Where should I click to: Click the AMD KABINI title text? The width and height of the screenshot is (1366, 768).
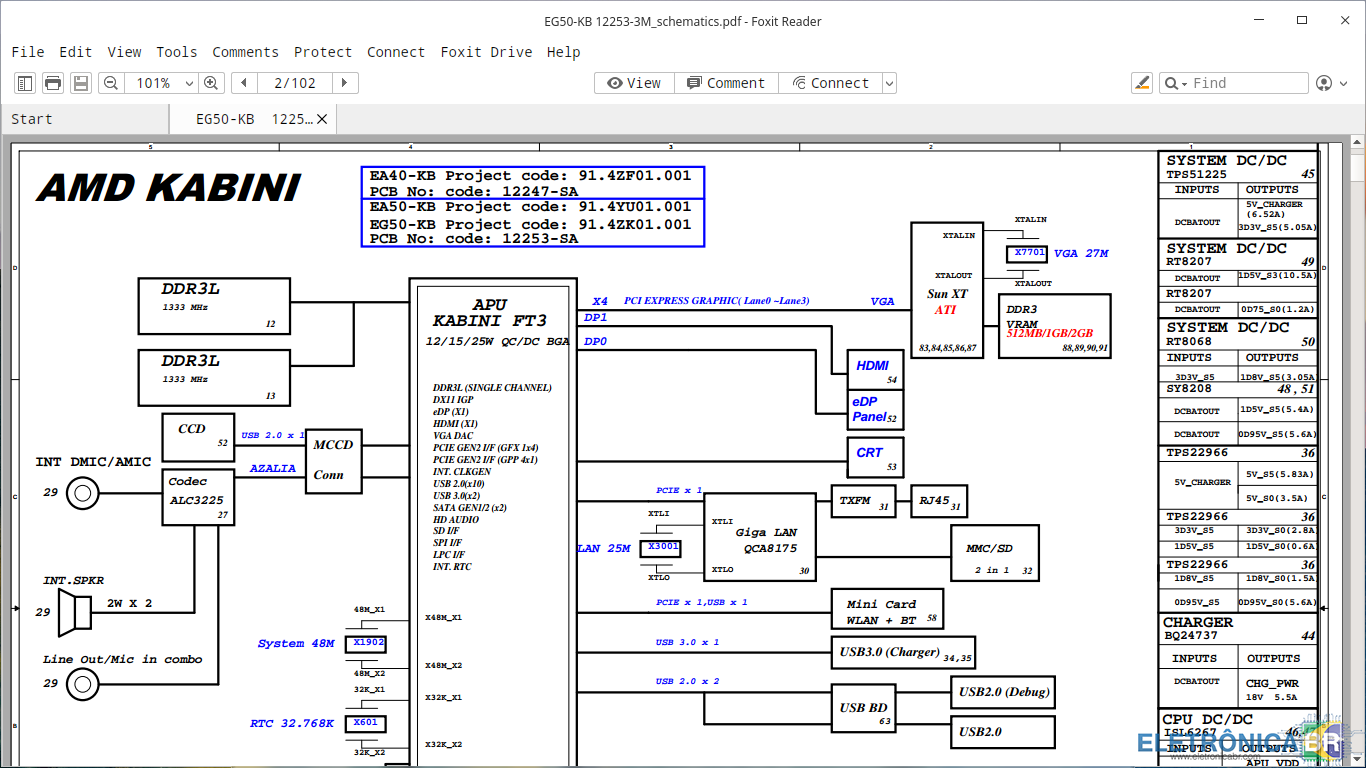168,187
